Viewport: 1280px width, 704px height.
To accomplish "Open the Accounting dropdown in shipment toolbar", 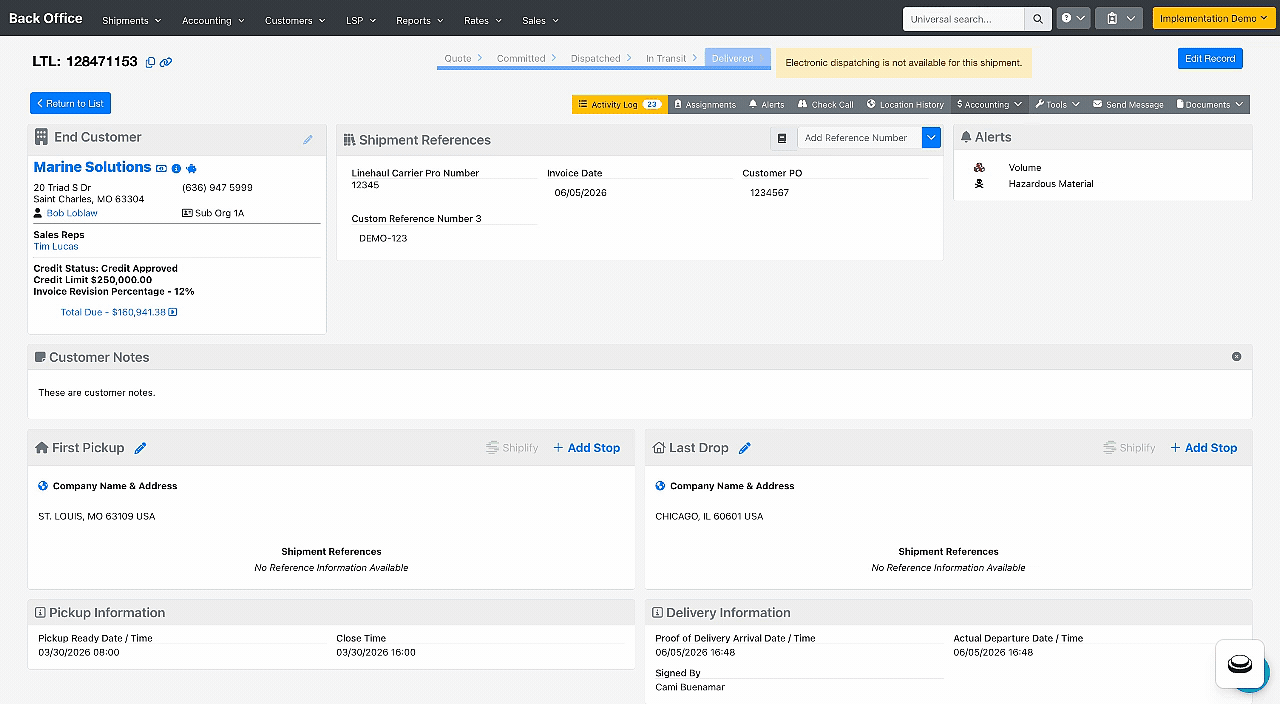I will pyautogui.click(x=989, y=104).
